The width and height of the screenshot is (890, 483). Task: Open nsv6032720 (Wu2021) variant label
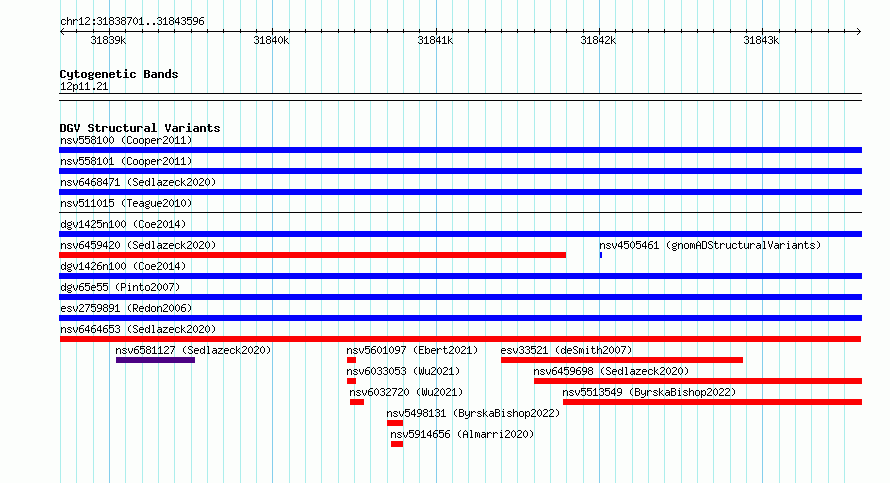point(406,392)
